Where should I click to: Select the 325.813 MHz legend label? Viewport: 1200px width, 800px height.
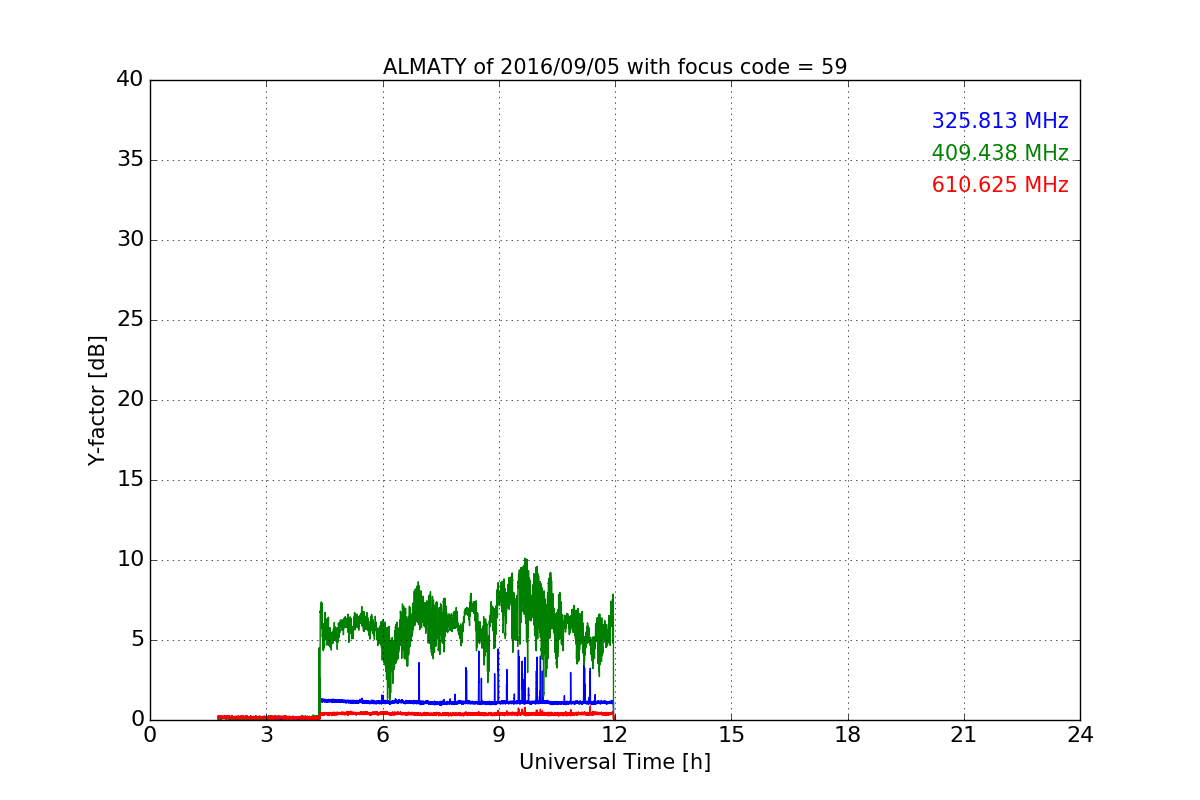[x=1000, y=121]
